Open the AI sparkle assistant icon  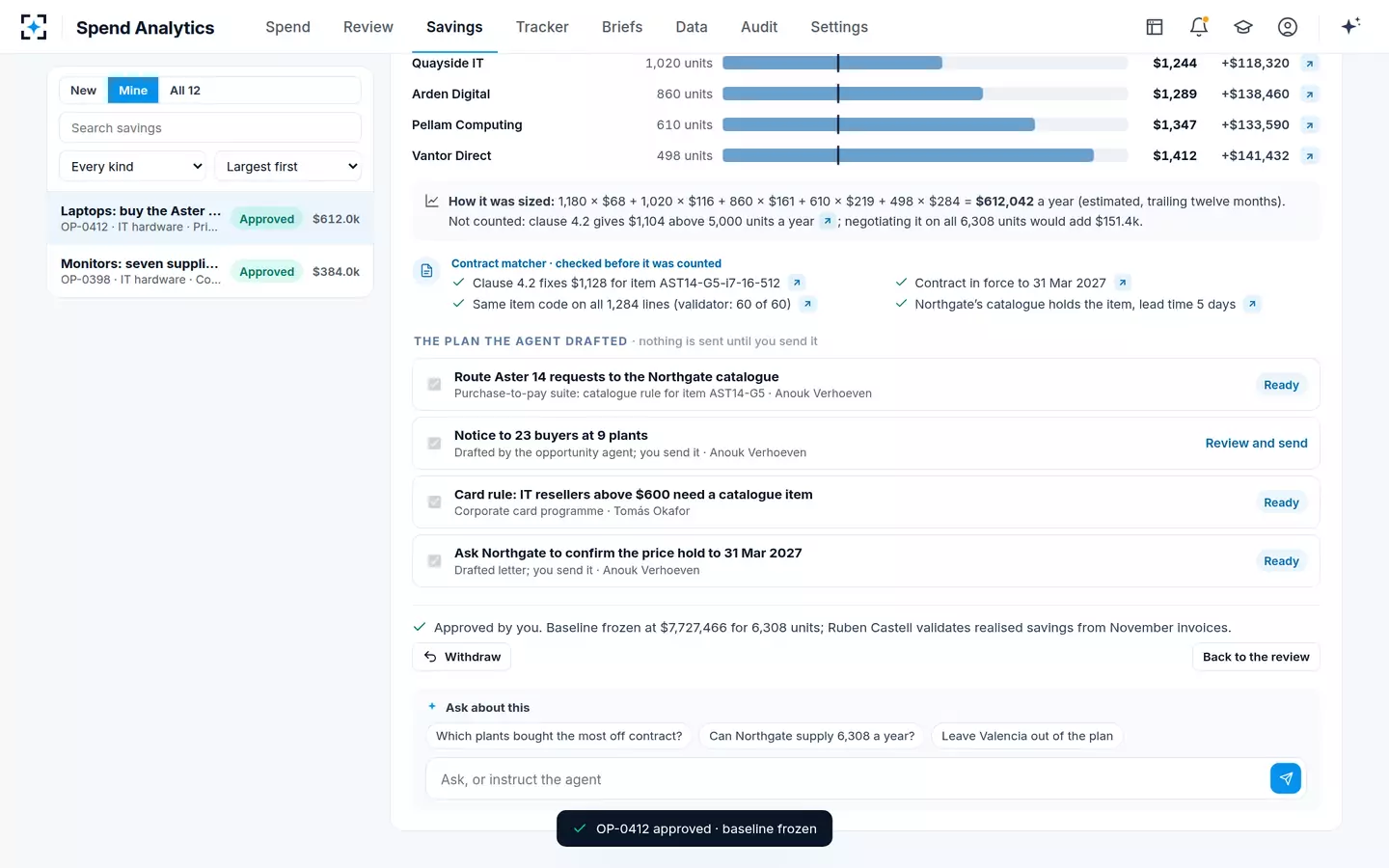1350,26
